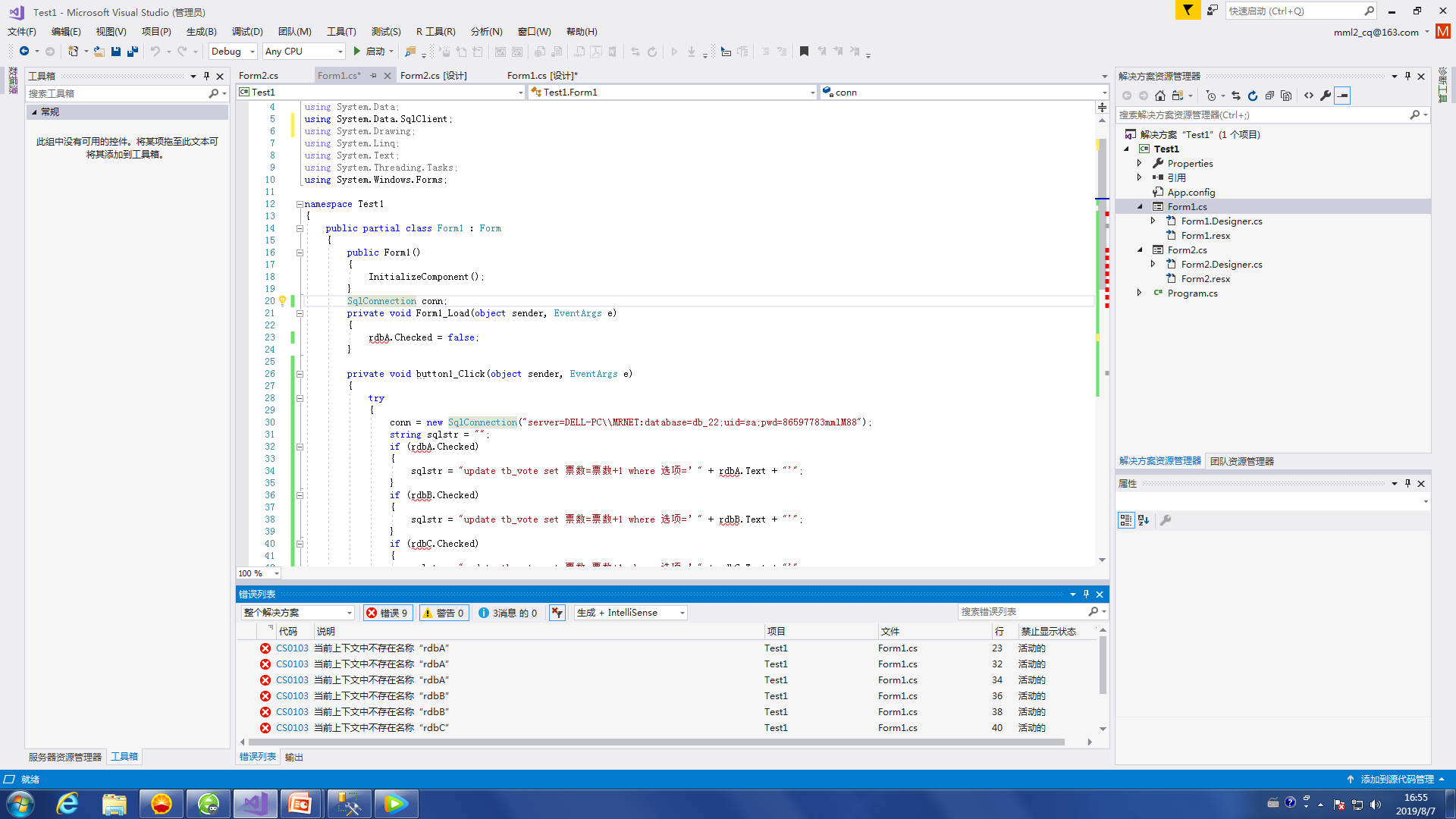
Task: Open the 调试(D) menu
Action: pos(247,32)
